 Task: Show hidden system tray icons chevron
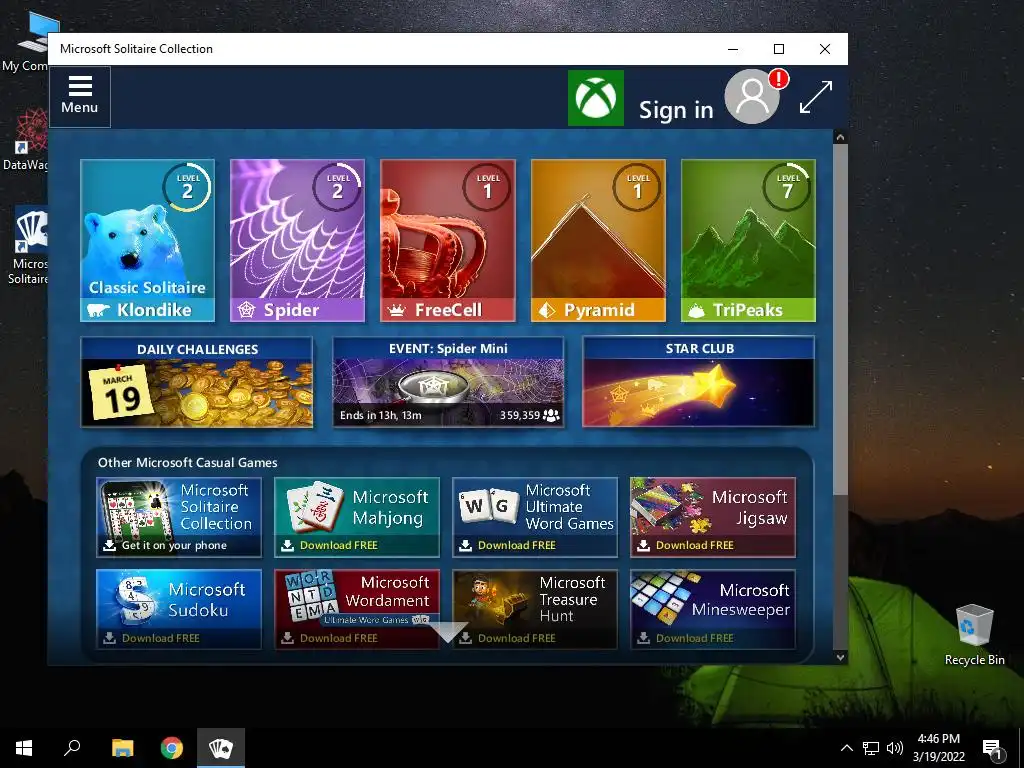(846, 748)
